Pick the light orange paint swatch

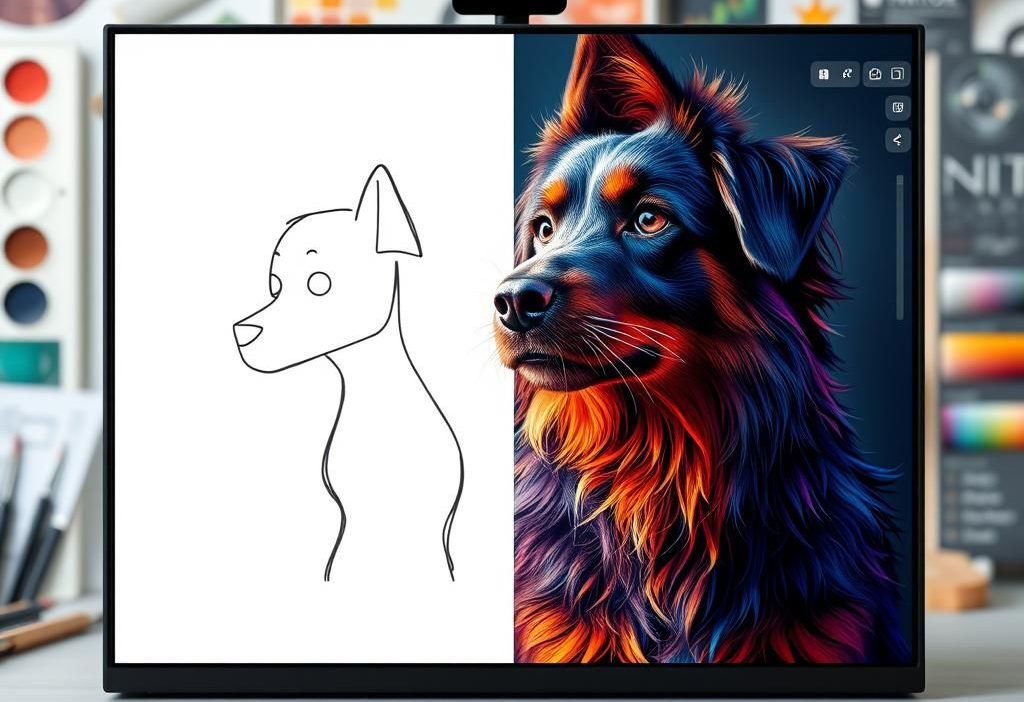click(x=26, y=137)
